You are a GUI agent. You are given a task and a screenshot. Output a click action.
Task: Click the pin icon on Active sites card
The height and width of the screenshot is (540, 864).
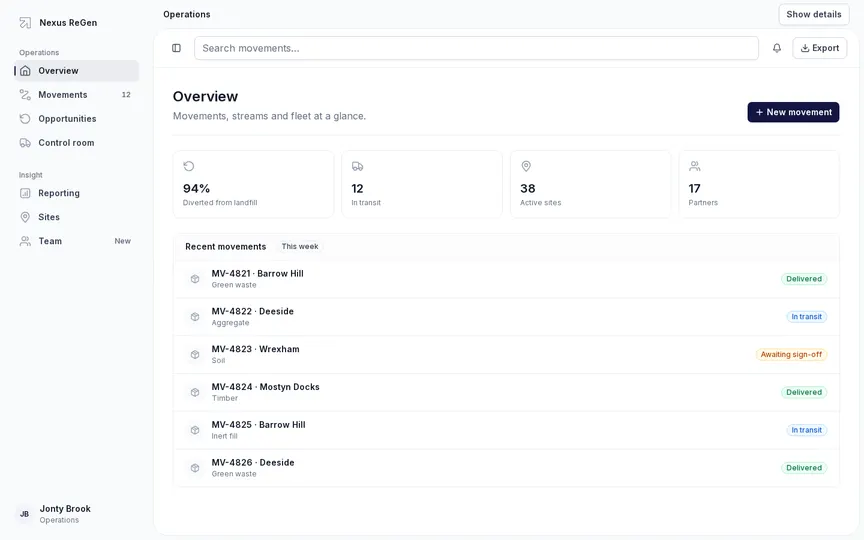(x=526, y=166)
